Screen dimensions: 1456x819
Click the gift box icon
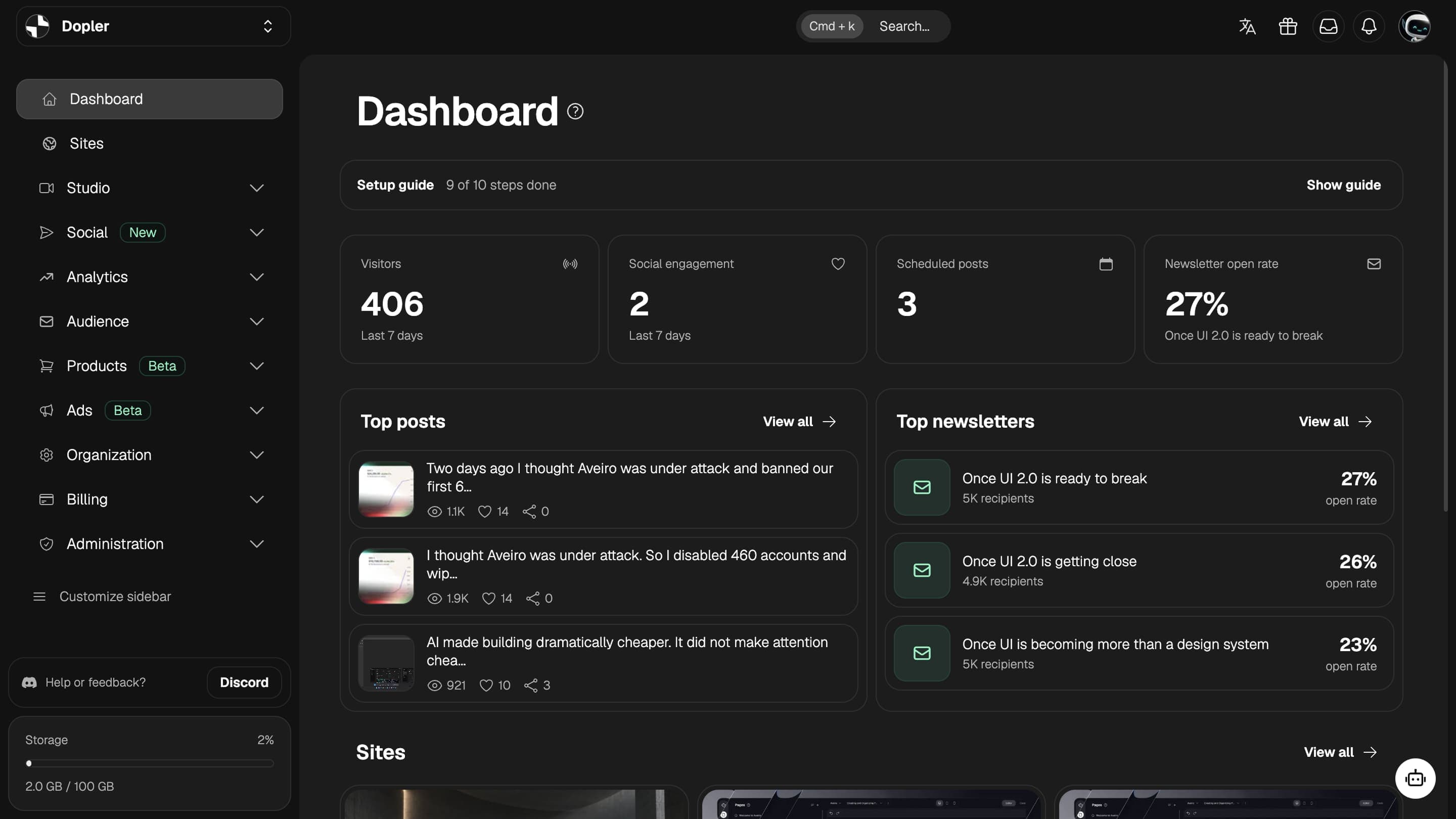[1288, 26]
